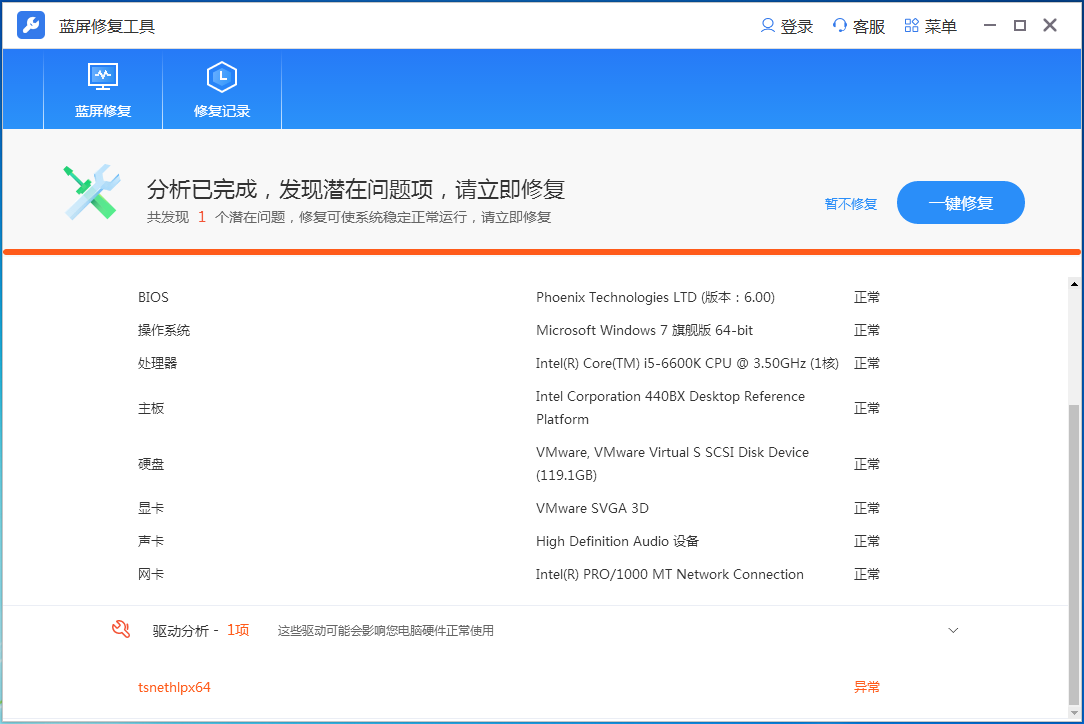1084x724 pixels.
Task: Click the 客服 headset icon
Action: click(x=838, y=25)
